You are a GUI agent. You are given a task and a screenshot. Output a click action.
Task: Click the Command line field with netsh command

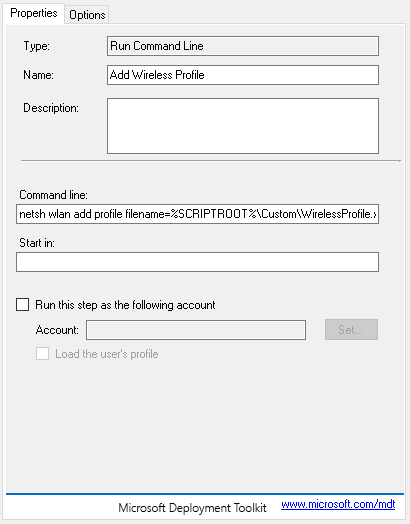coord(197,214)
